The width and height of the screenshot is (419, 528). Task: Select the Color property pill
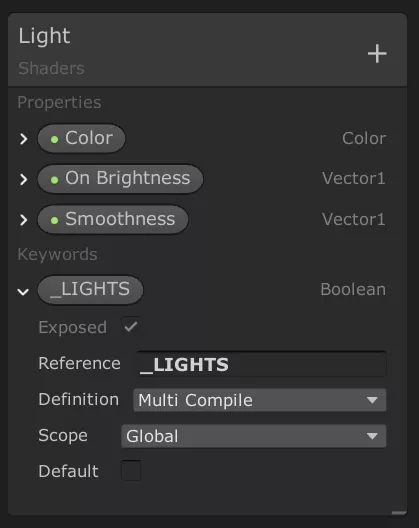[81, 138]
